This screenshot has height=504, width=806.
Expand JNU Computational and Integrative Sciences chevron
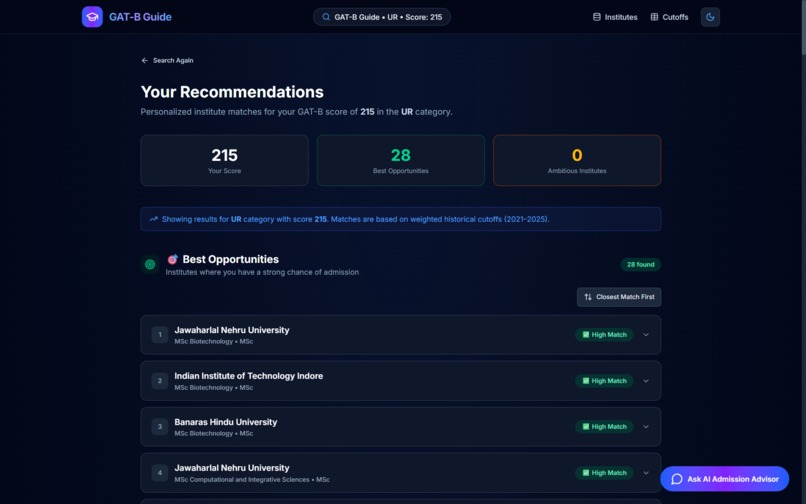[x=646, y=473]
